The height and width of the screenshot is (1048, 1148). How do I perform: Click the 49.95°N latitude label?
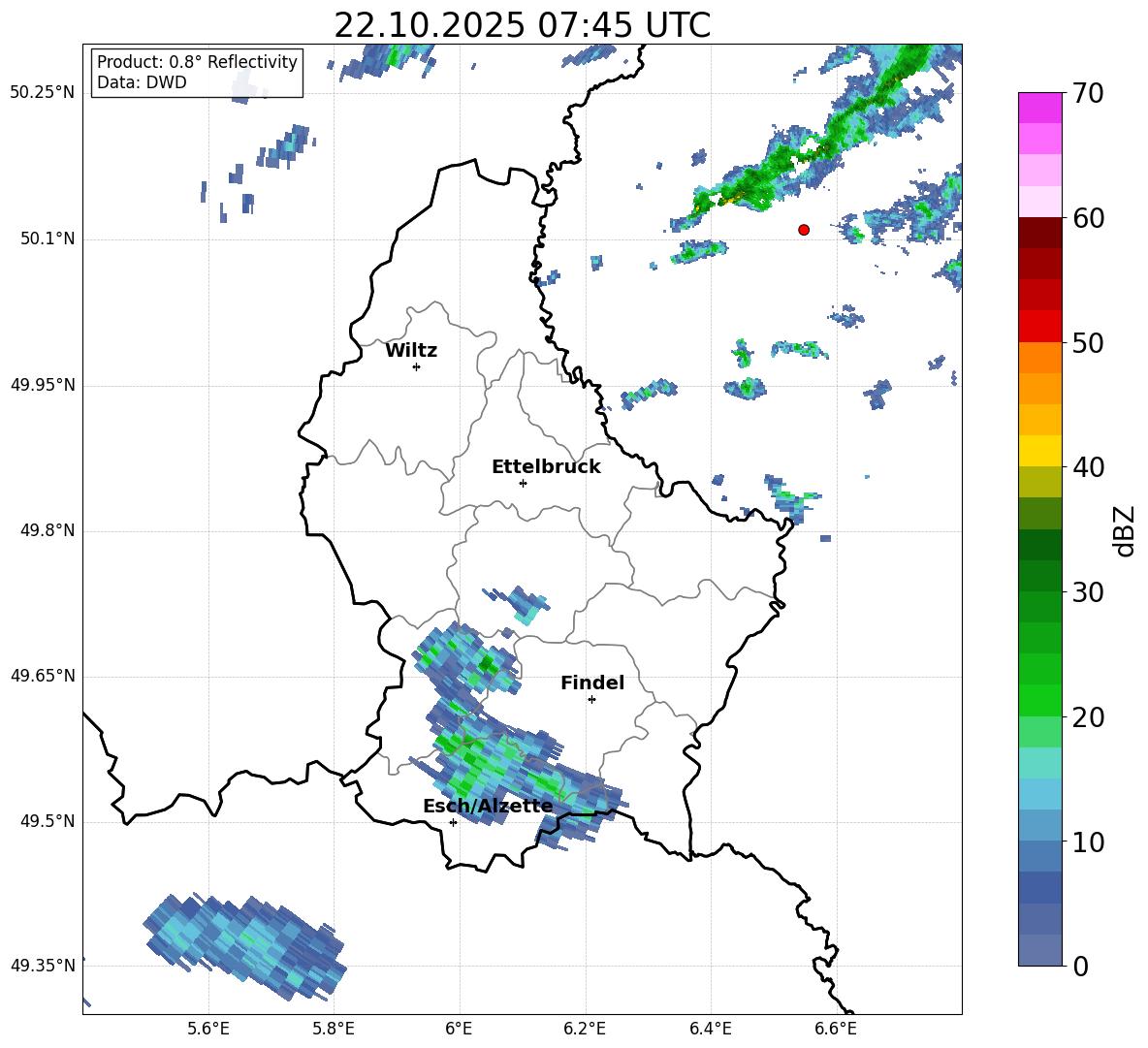click(x=43, y=385)
